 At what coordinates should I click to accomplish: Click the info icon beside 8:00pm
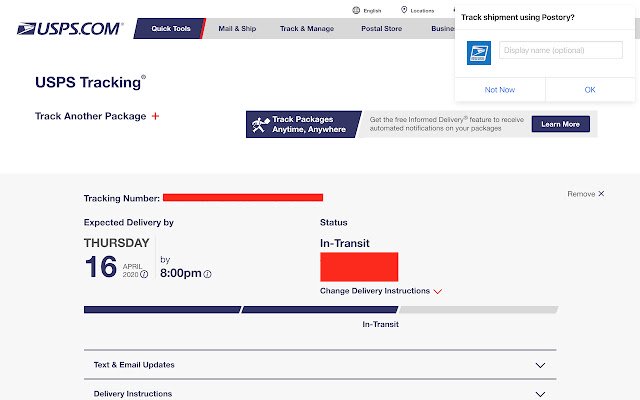(x=207, y=274)
